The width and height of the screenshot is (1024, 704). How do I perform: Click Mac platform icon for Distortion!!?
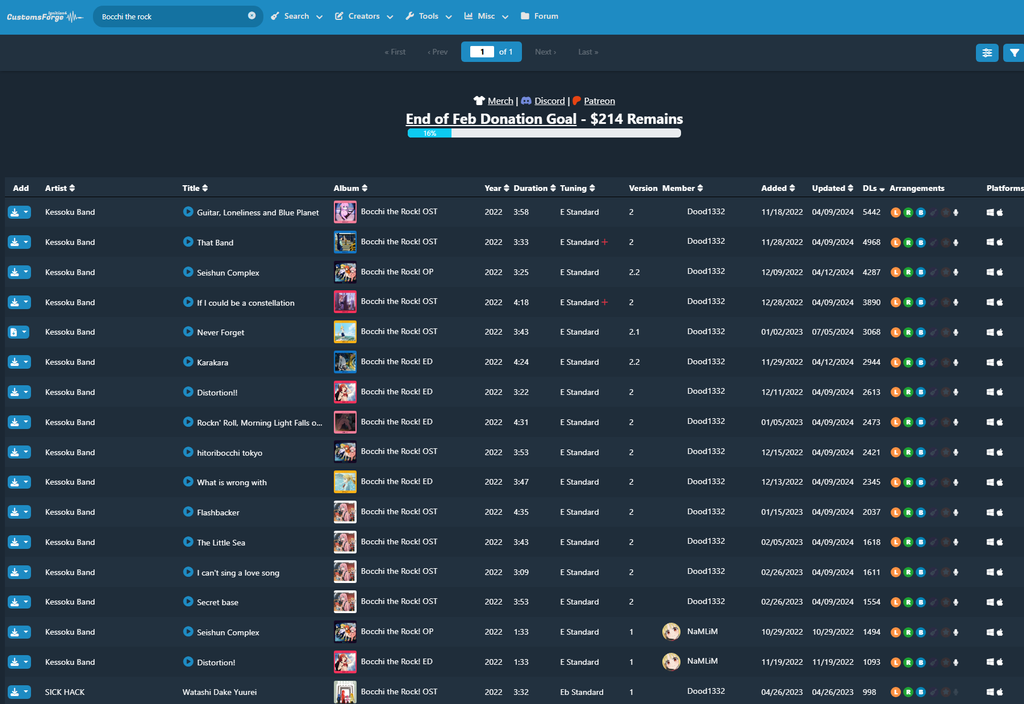[1000, 392]
